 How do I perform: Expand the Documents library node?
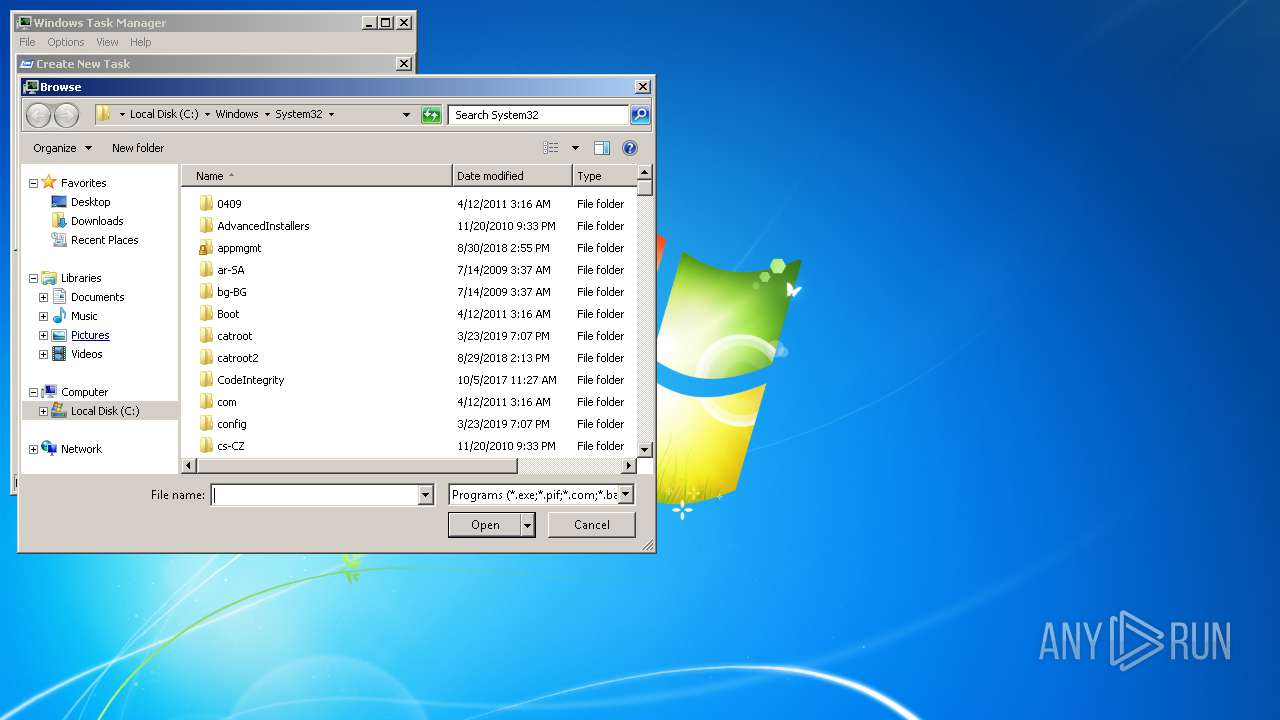pyautogui.click(x=43, y=297)
